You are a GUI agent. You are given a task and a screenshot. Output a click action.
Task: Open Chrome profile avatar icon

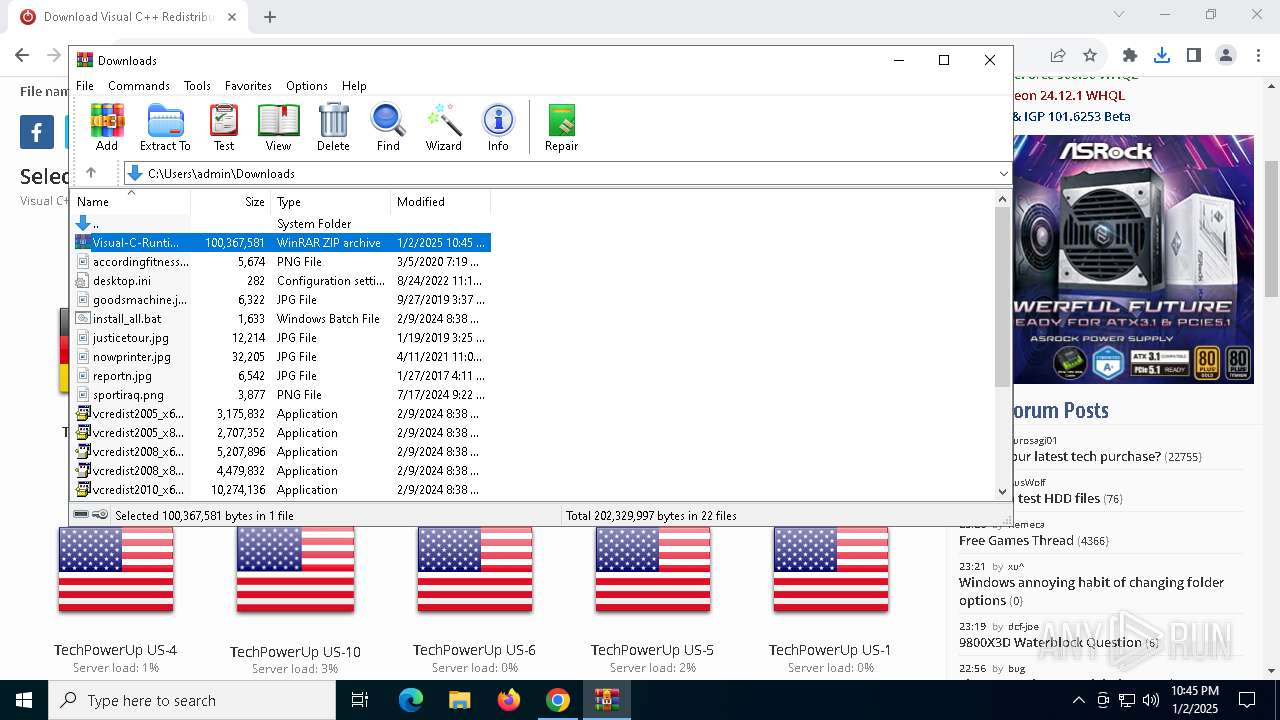click(1226, 55)
